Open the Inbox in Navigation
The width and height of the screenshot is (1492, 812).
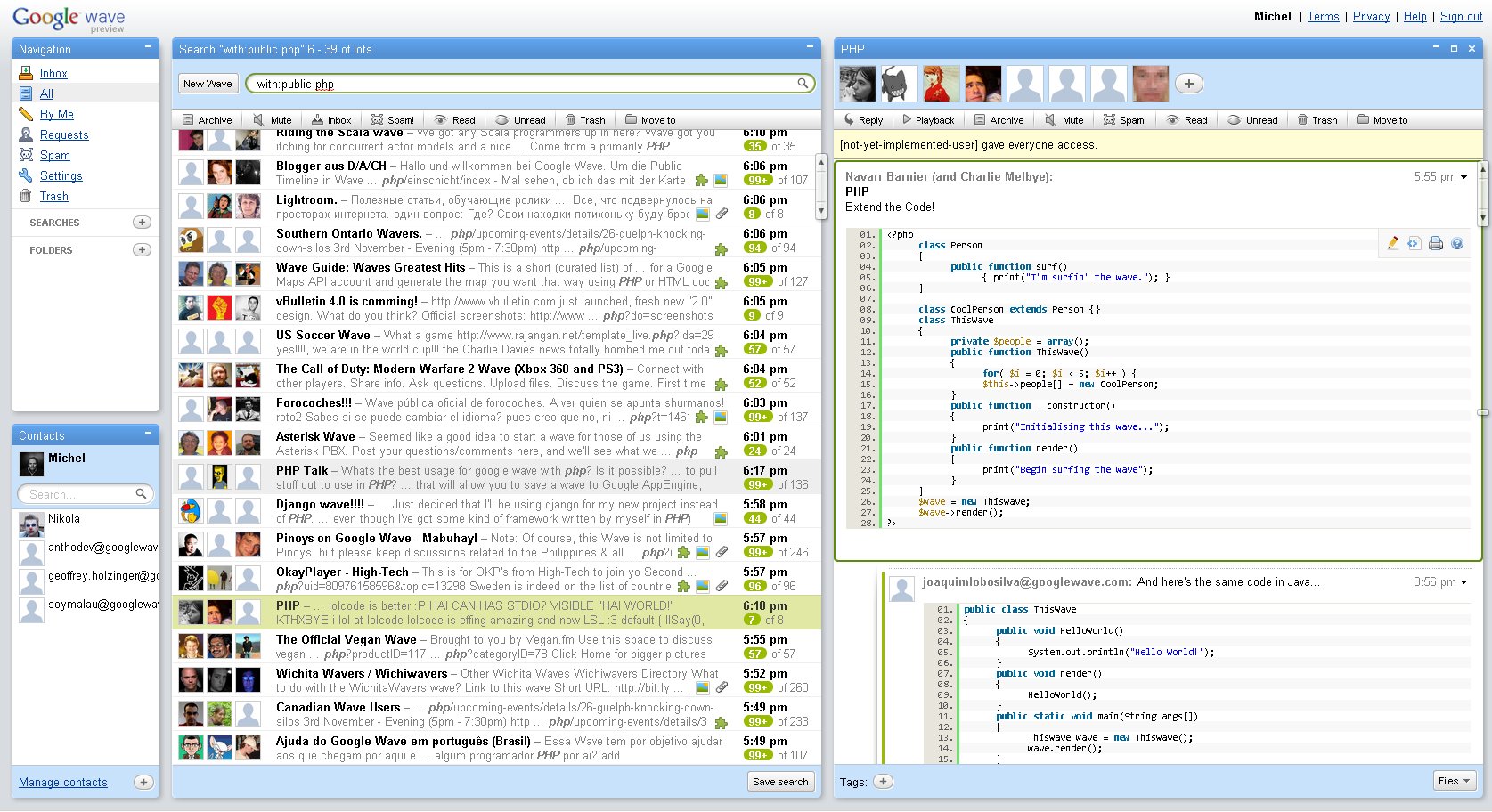pos(53,73)
